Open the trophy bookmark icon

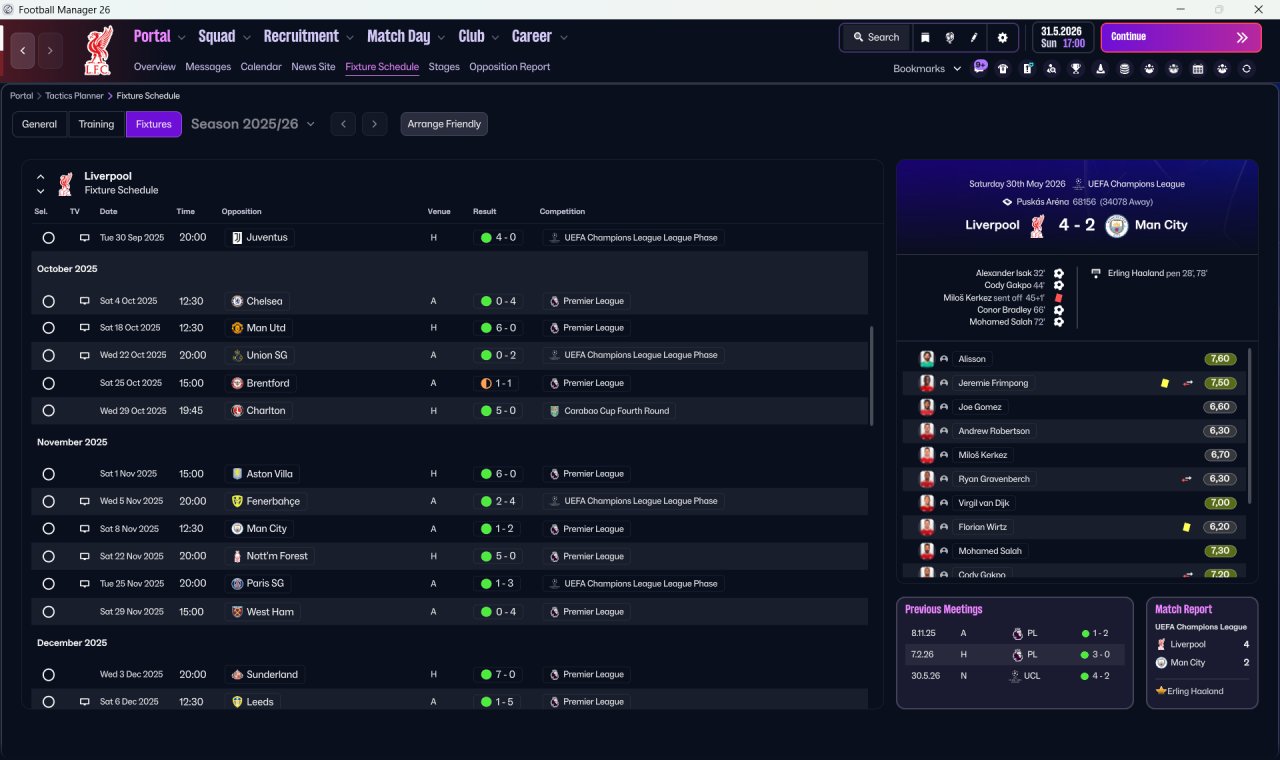click(1076, 69)
